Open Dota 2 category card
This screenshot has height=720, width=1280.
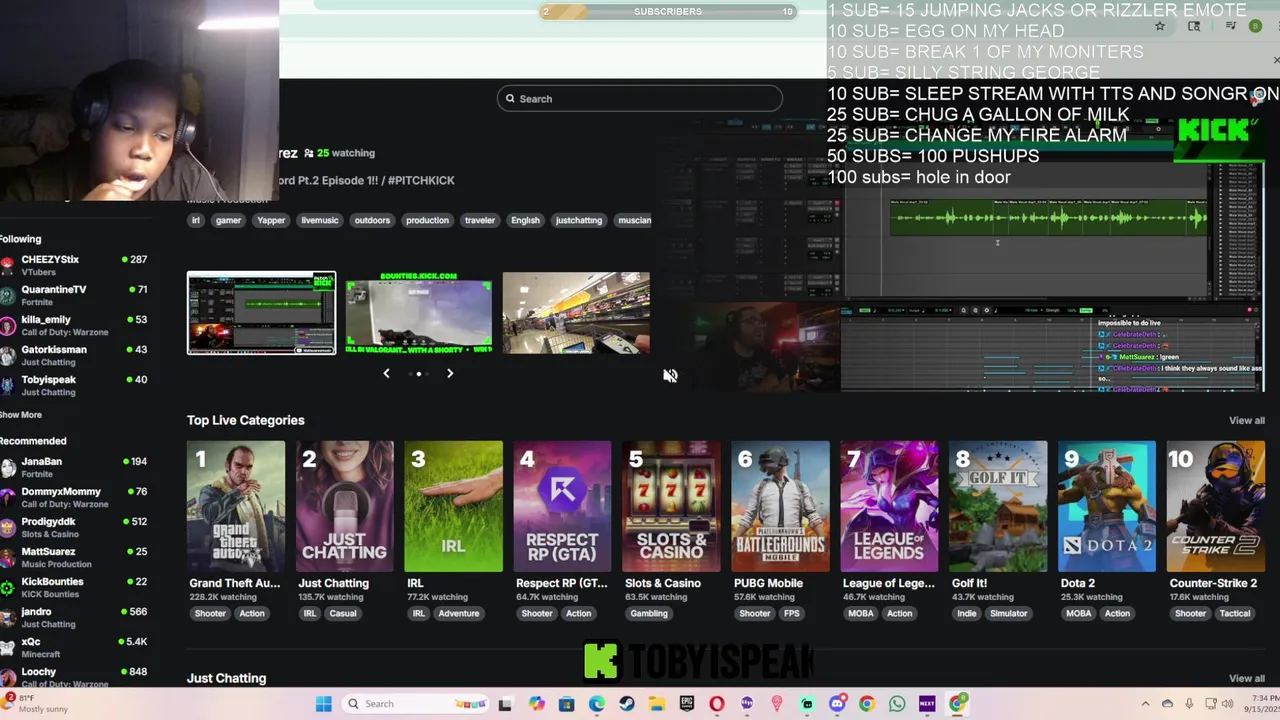tap(1107, 506)
